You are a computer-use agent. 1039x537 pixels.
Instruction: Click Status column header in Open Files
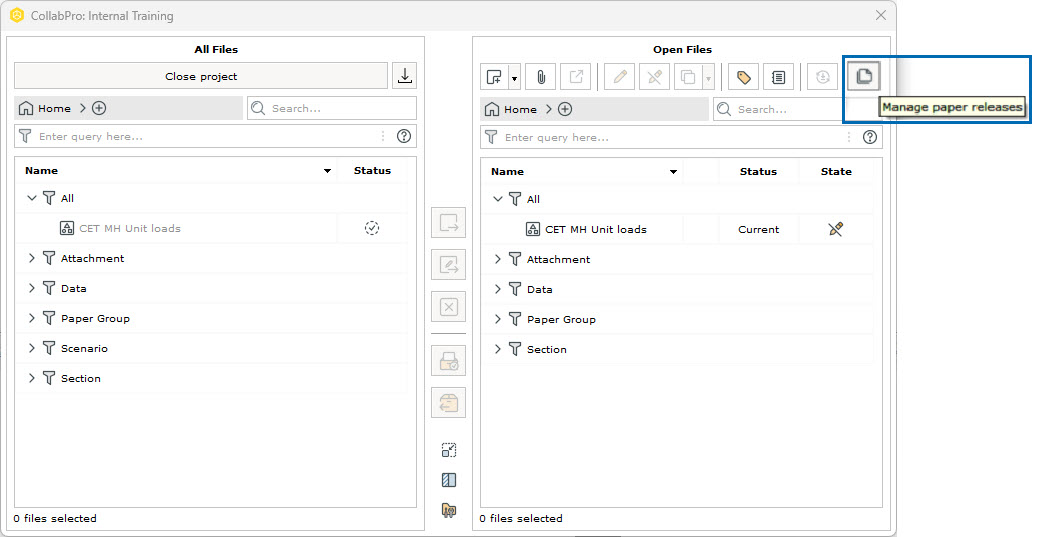(758, 171)
